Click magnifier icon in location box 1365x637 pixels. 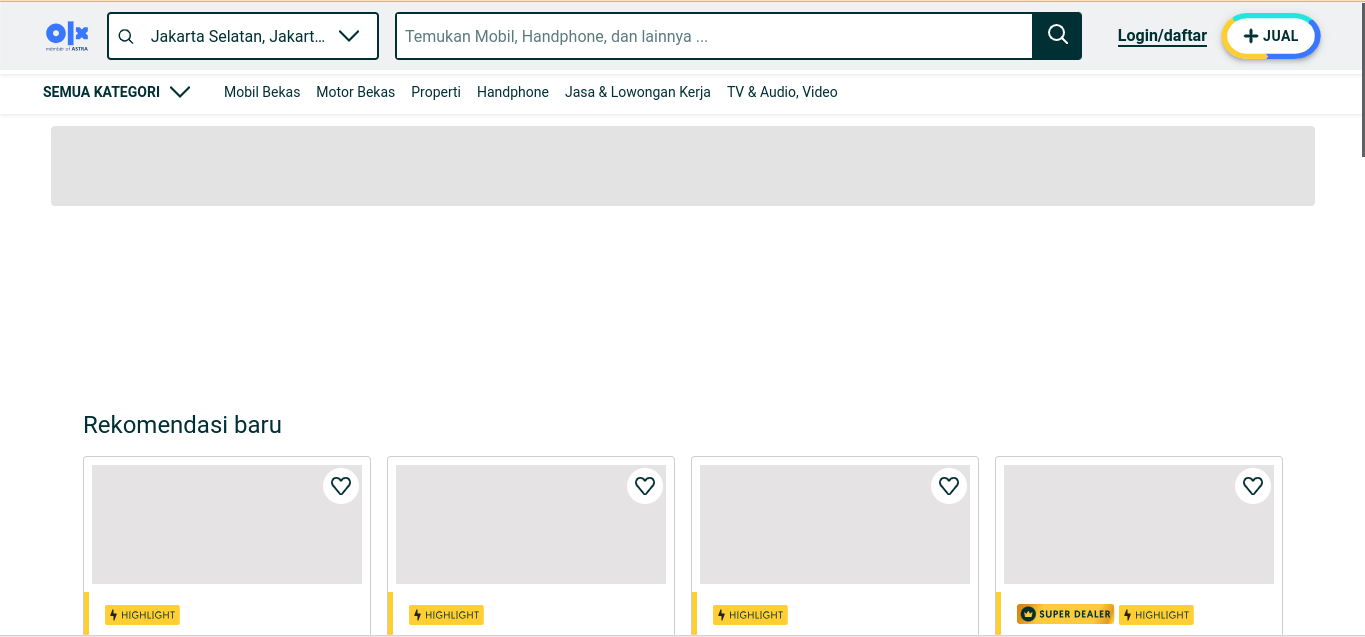coord(126,37)
